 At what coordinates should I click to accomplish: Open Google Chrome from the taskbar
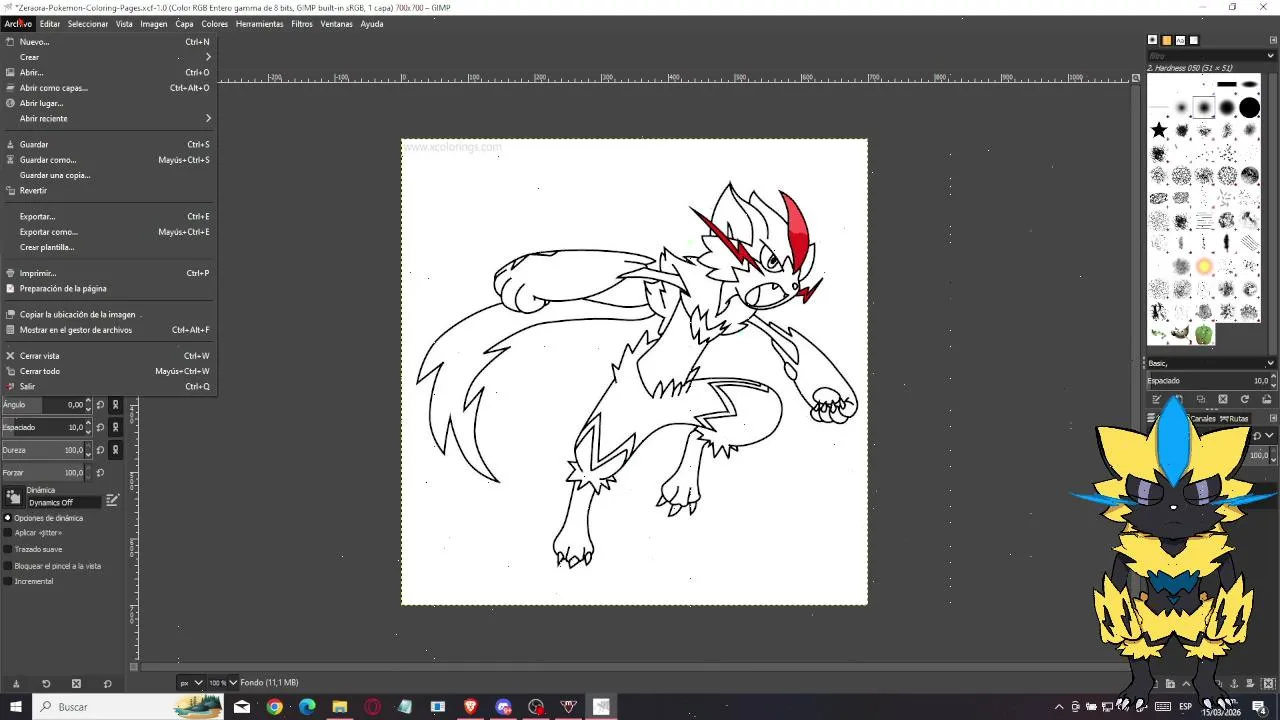point(274,707)
